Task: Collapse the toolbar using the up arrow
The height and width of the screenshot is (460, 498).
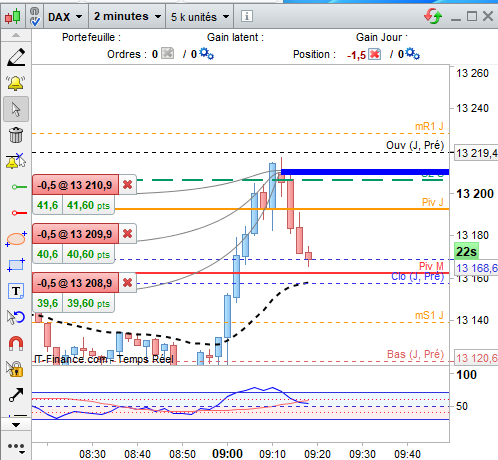Action: tap(16, 35)
